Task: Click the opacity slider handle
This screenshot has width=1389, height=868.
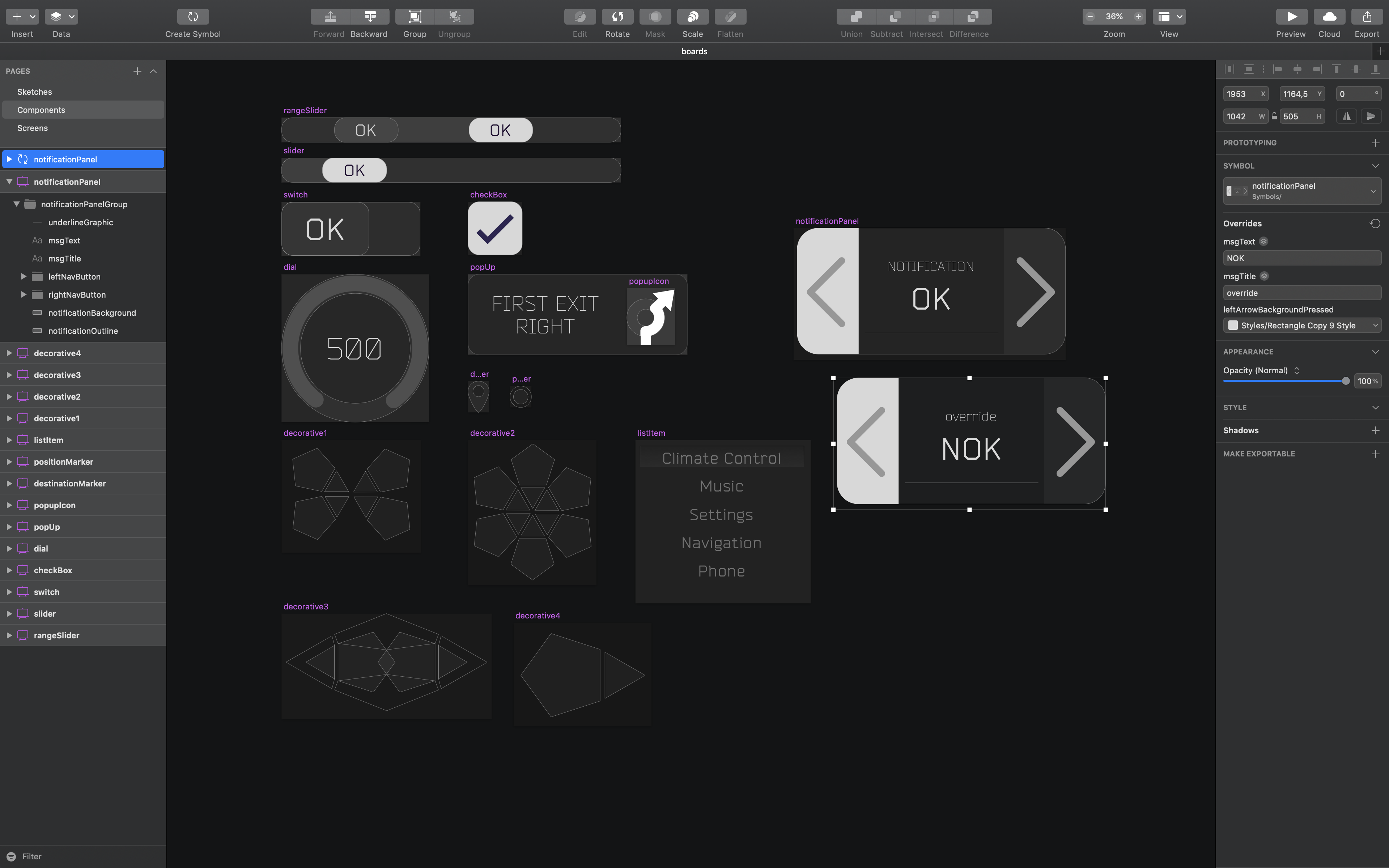Action: (x=1345, y=381)
